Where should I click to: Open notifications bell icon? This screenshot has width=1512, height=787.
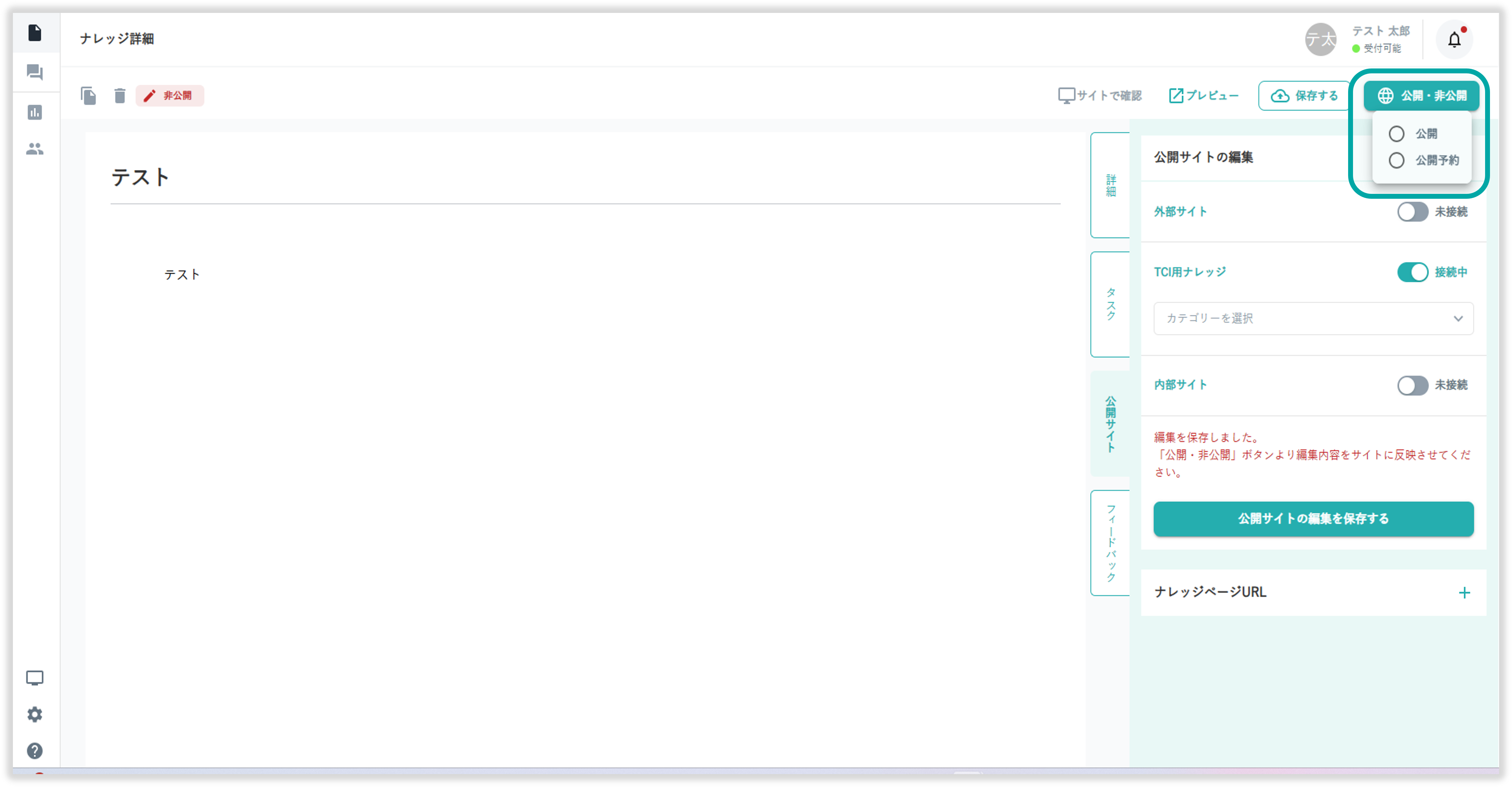tap(1454, 40)
